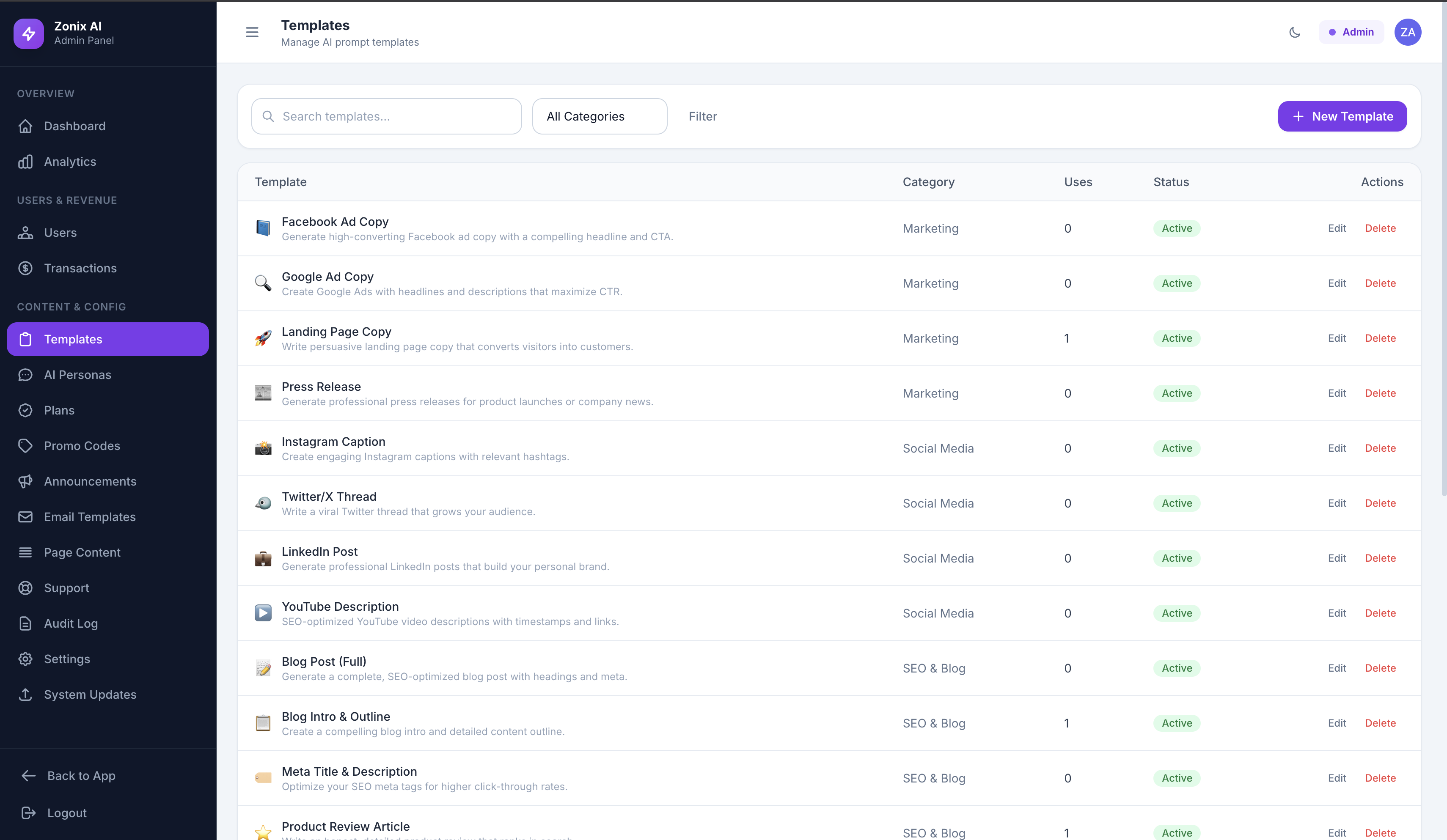The image size is (1447, 840).
Task: Click the Active status of YouTube Description
Action: point(1177,613)
